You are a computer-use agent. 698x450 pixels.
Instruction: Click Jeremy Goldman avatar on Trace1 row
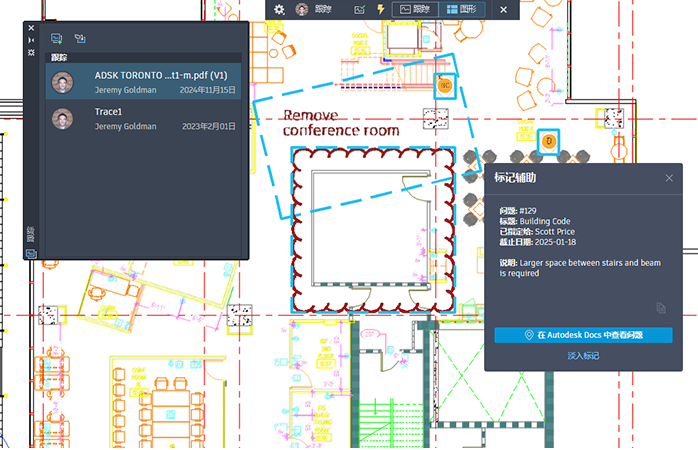tap(62, 119)
